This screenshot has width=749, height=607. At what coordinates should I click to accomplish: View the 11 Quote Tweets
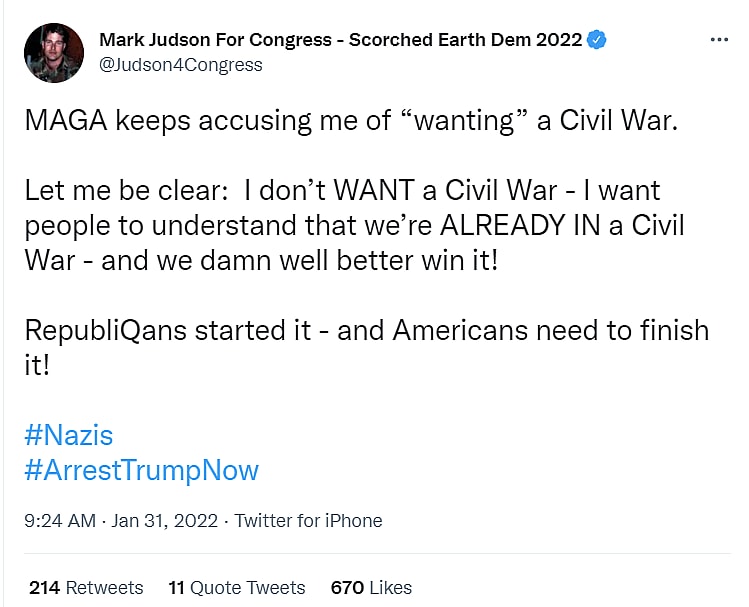point(237,587)
